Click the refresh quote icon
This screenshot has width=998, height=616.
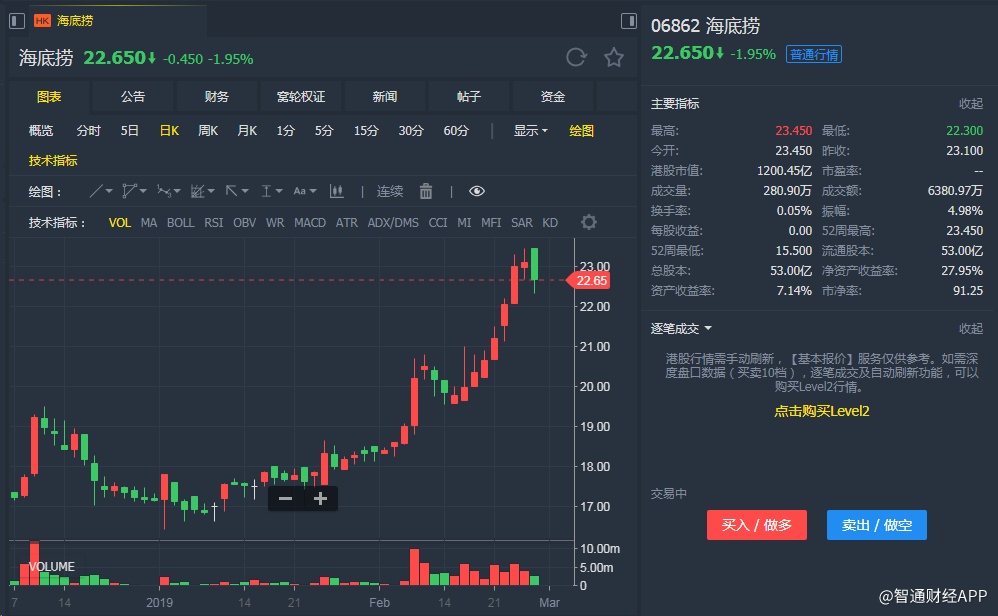[576, 57]
